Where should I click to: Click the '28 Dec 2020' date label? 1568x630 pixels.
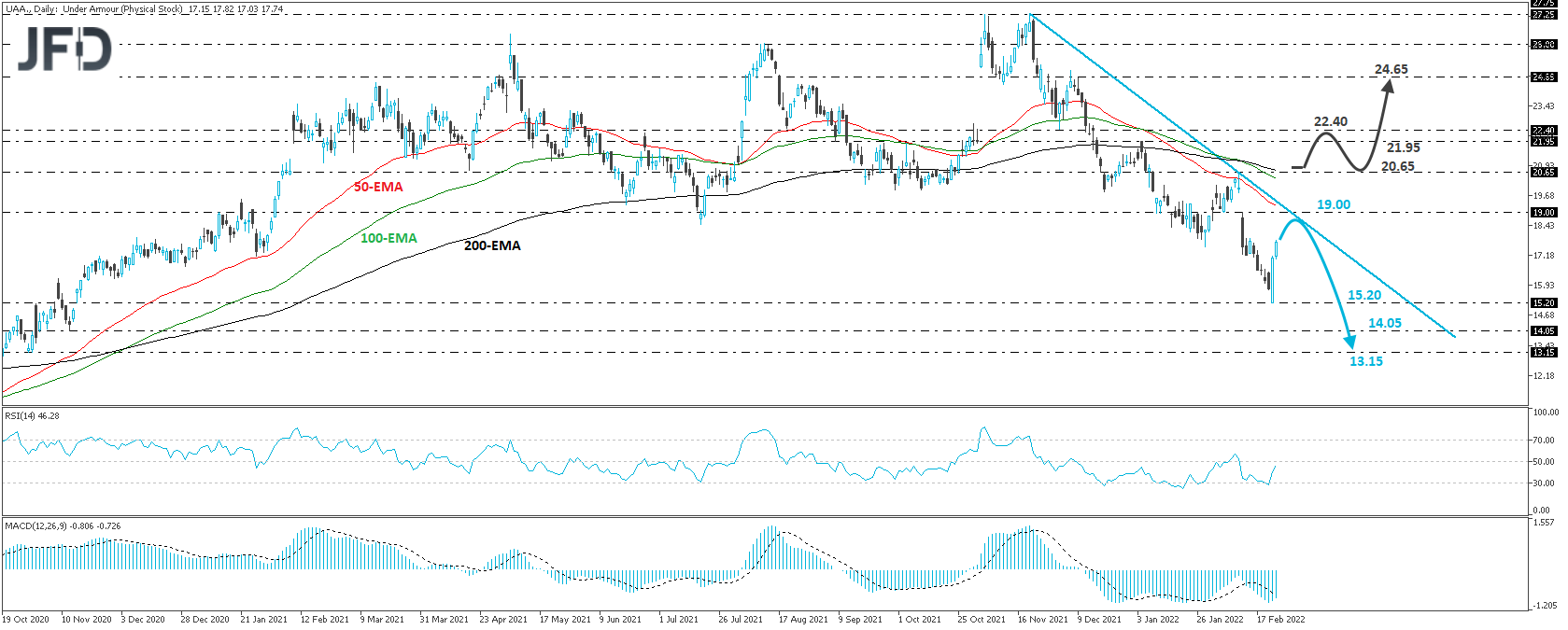point(205,620)
